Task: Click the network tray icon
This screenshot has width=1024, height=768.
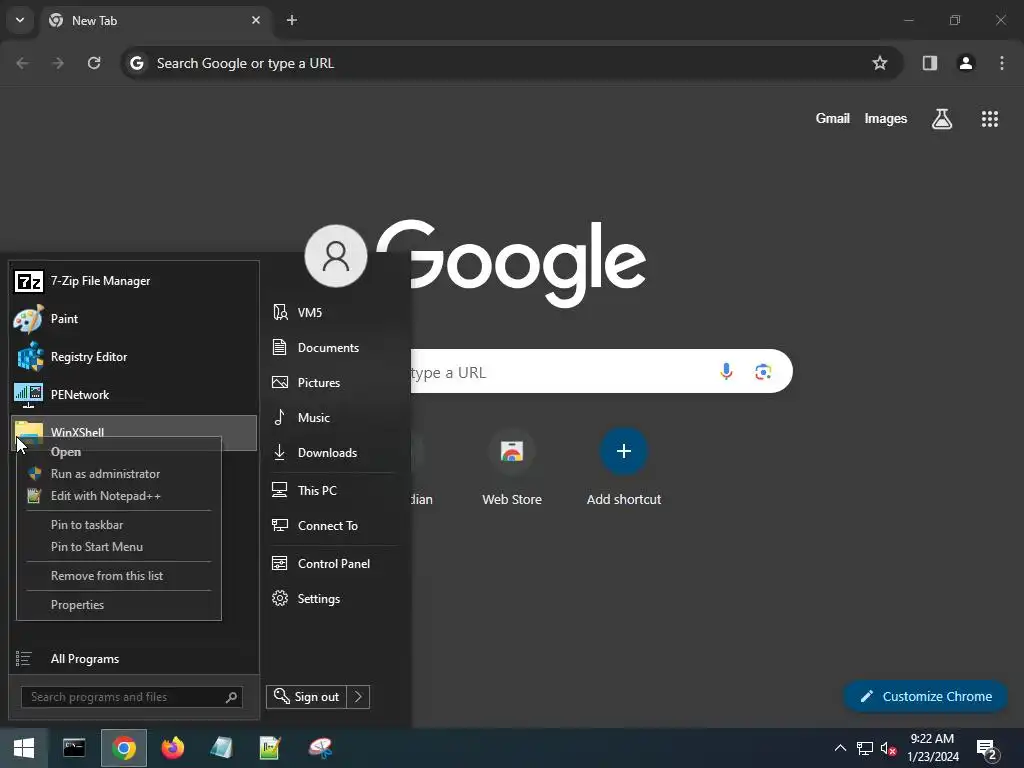Action: (x=865, y=748)
